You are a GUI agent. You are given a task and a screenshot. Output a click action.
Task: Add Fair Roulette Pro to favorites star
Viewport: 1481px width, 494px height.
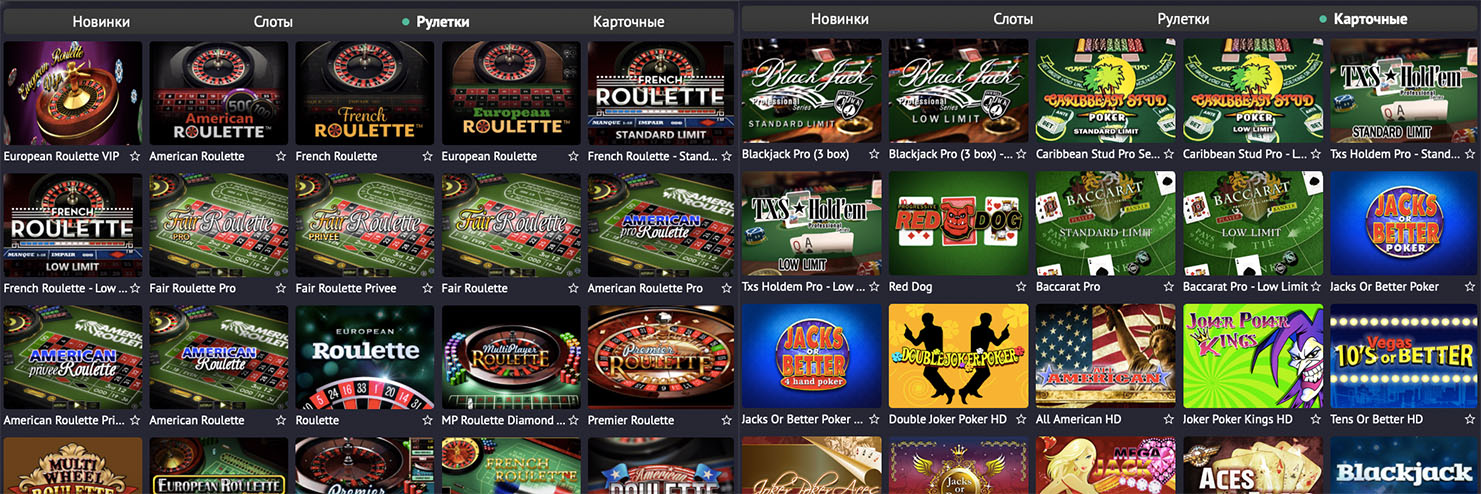tap(281, 288)
